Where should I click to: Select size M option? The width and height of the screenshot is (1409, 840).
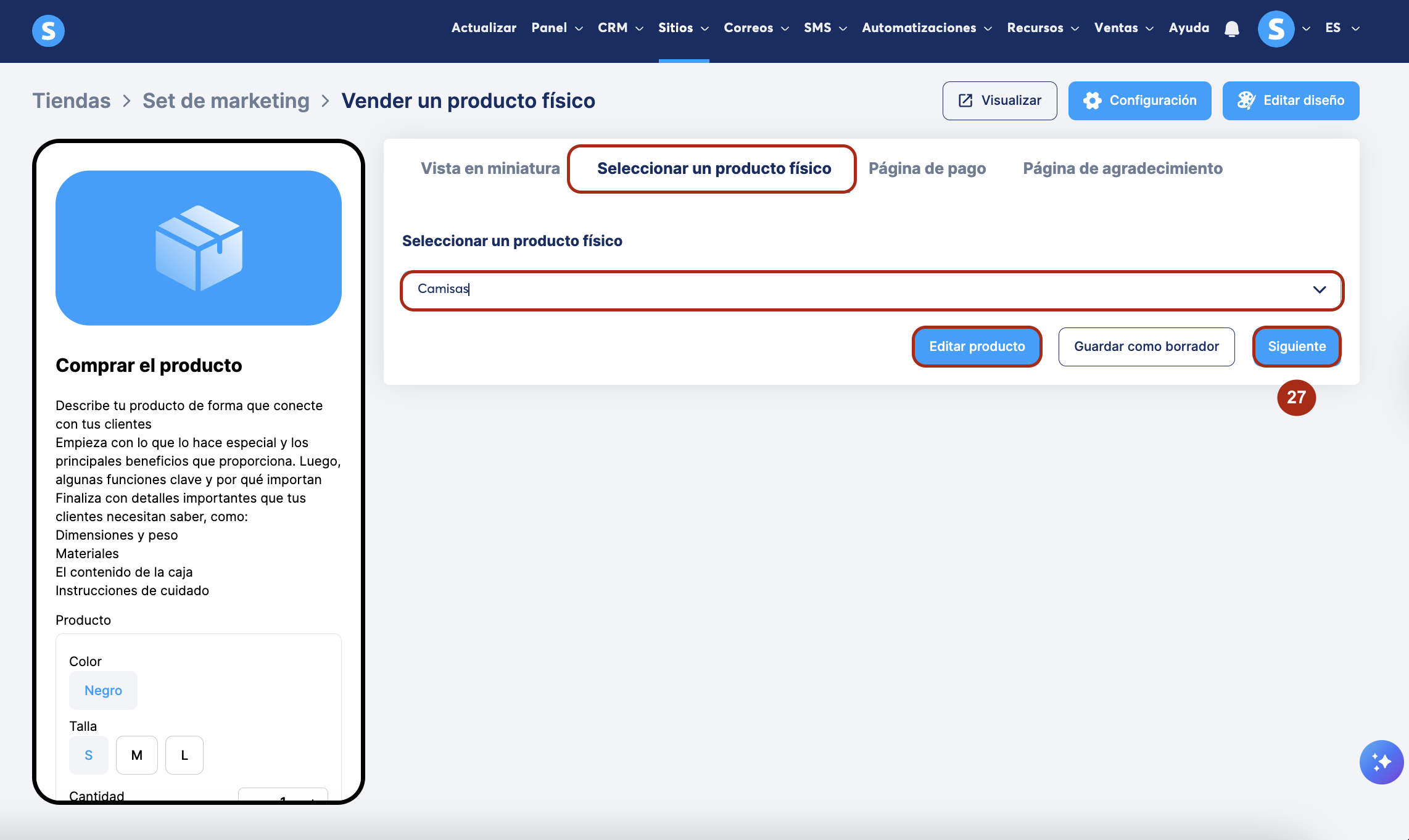[137, 755]
